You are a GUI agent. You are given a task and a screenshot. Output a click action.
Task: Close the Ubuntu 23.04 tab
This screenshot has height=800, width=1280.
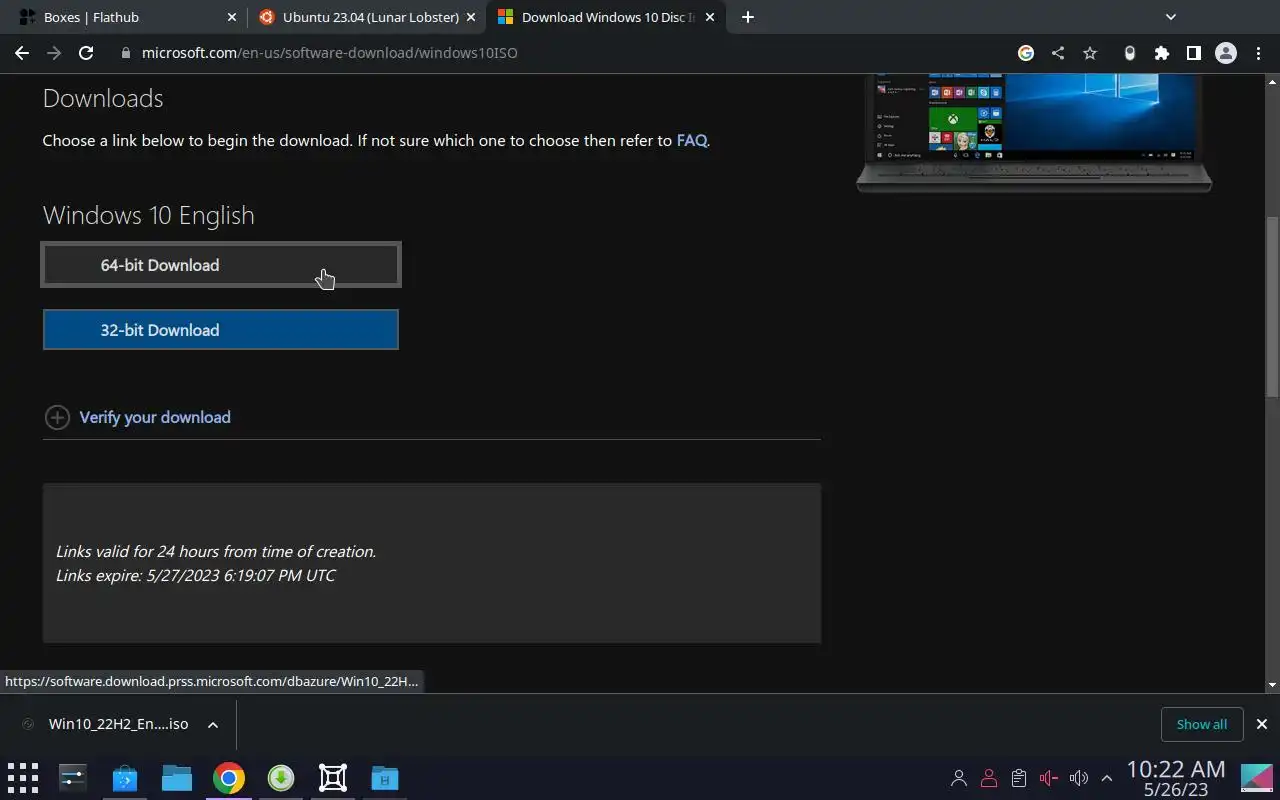pyautogui.click(x=471, y=17)
